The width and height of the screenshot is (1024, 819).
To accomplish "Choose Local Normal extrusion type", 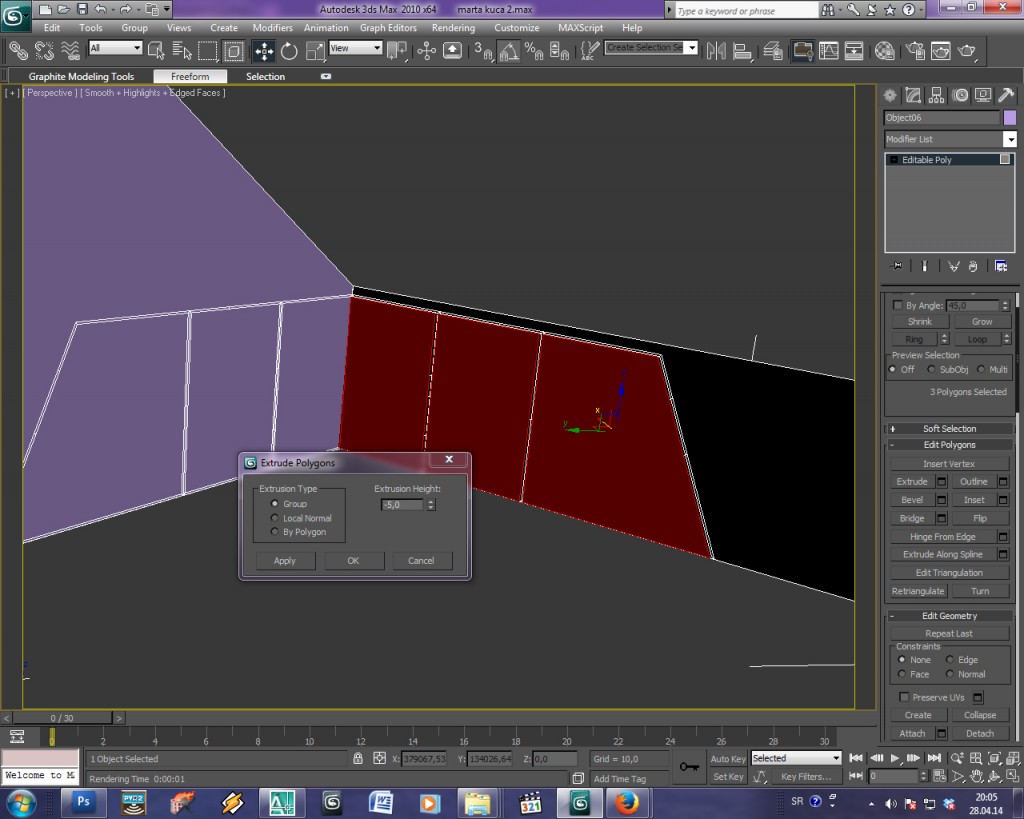I will (274, 518).
